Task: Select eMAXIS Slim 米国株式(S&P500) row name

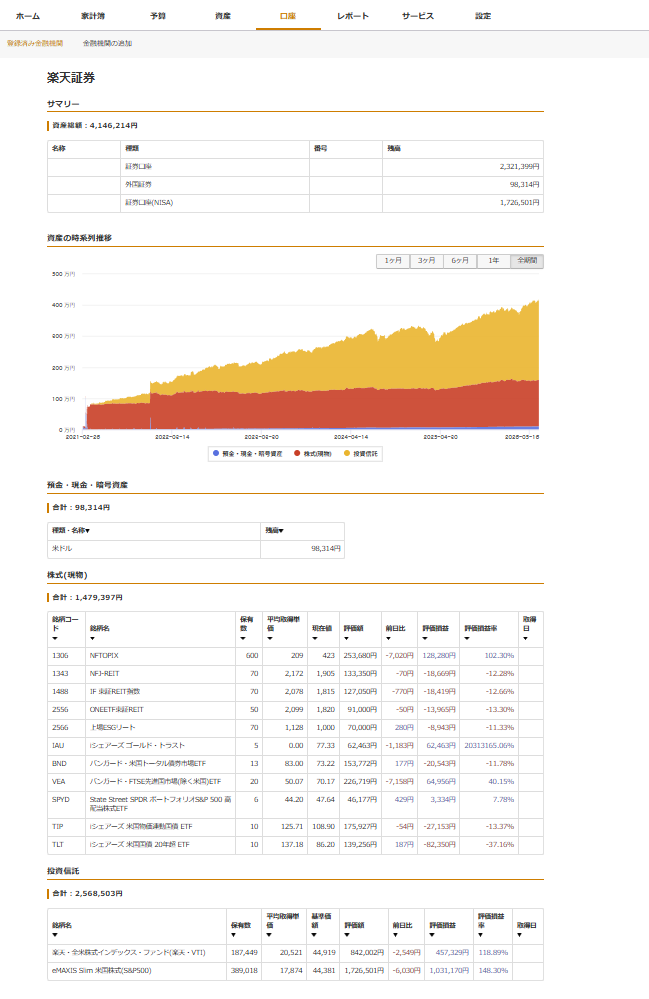Action: click(x=101, y=971)
